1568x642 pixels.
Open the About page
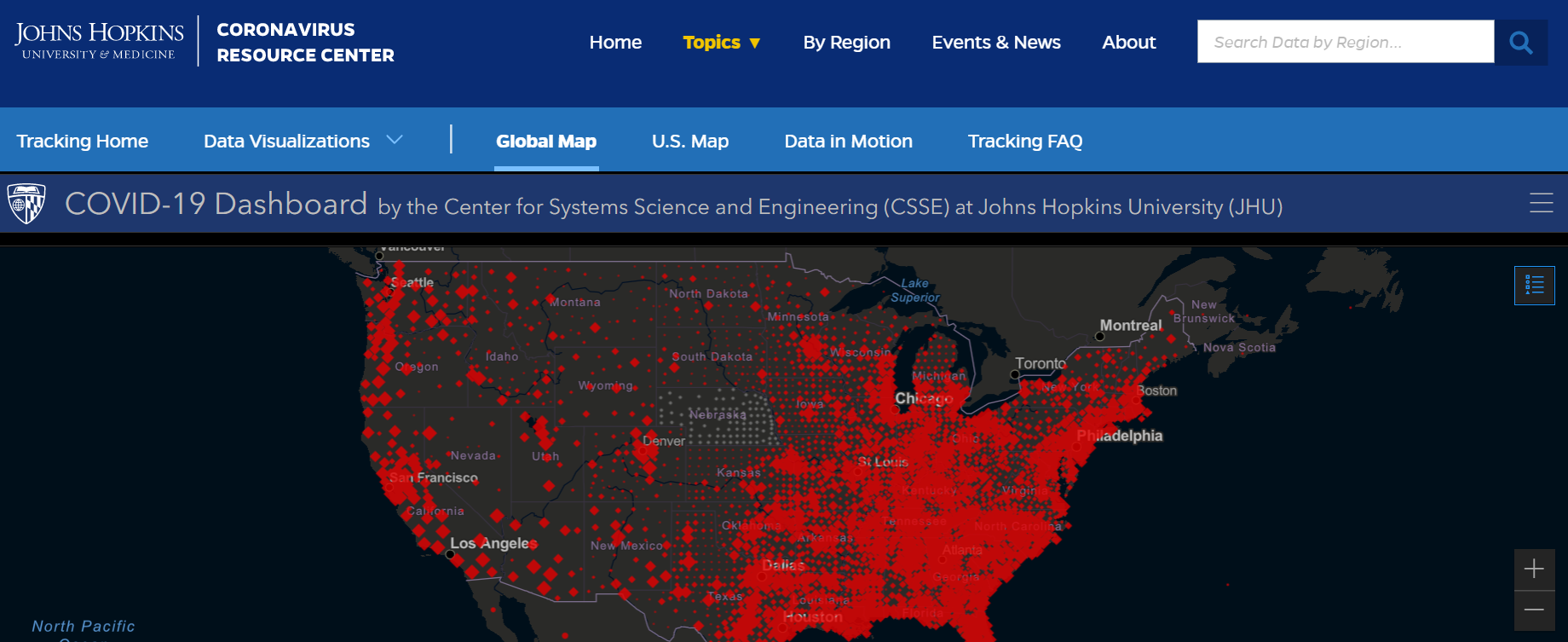[x=1128, y=43]
